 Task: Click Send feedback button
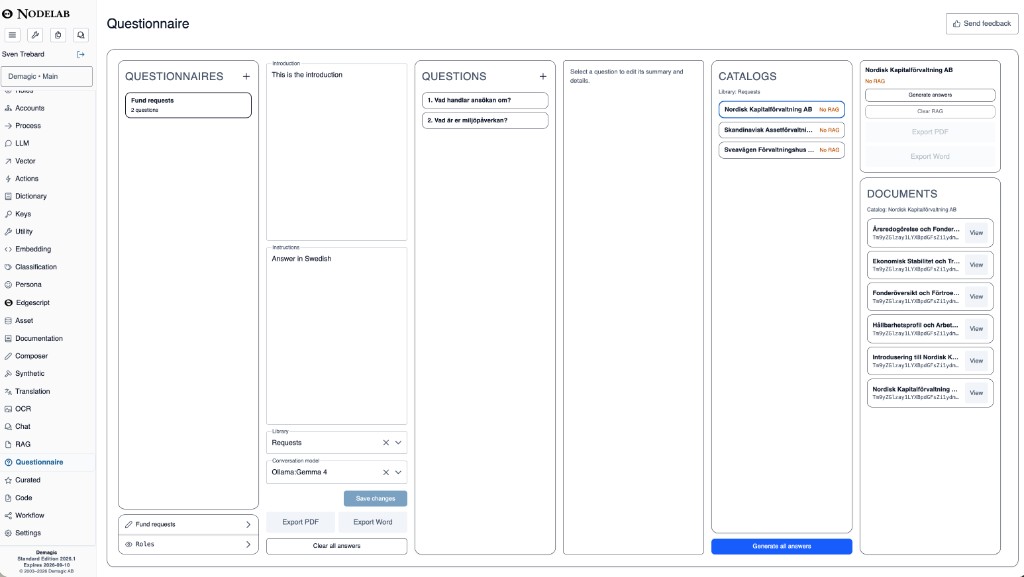982,23
